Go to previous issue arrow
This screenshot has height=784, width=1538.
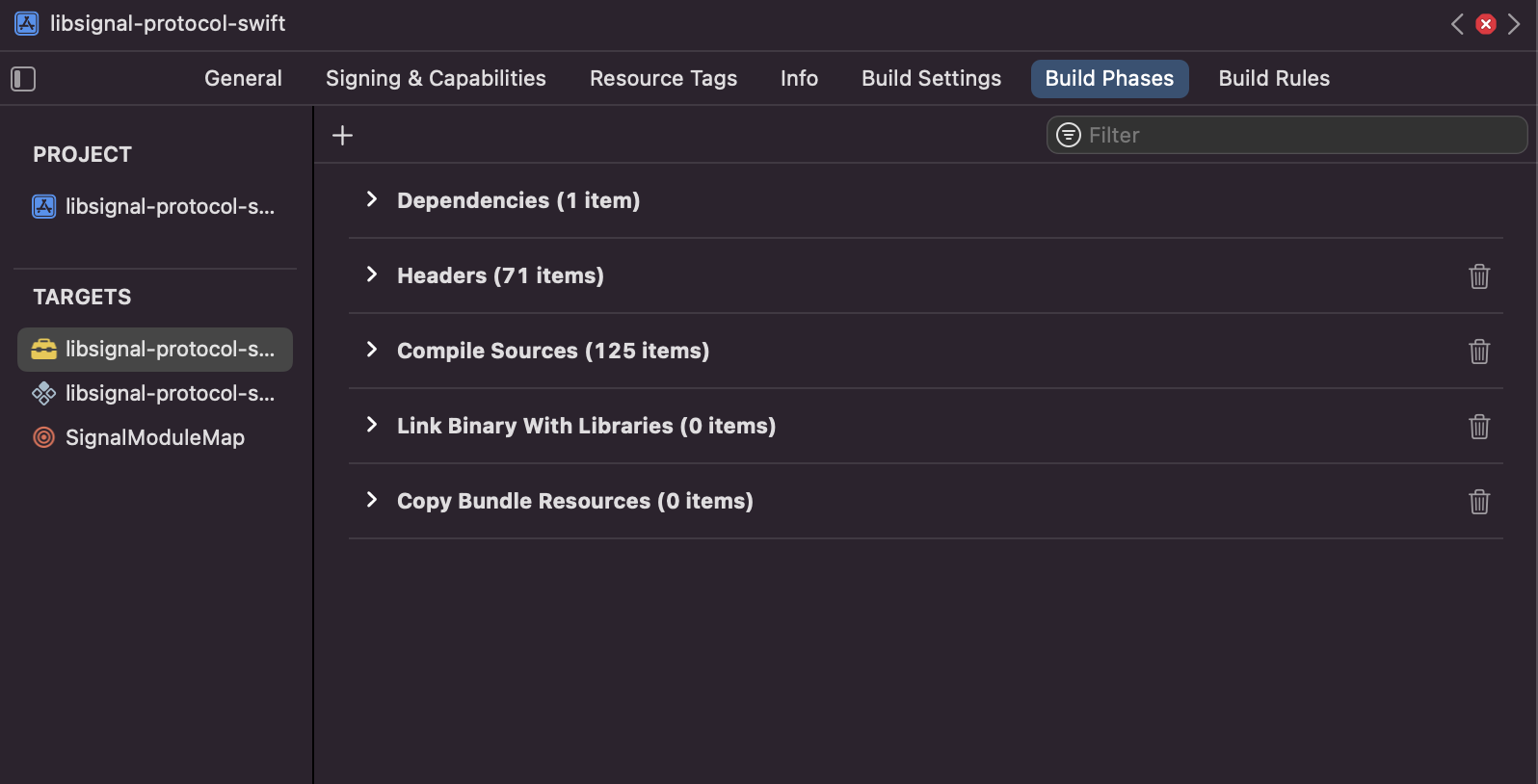click(1457, 24)
